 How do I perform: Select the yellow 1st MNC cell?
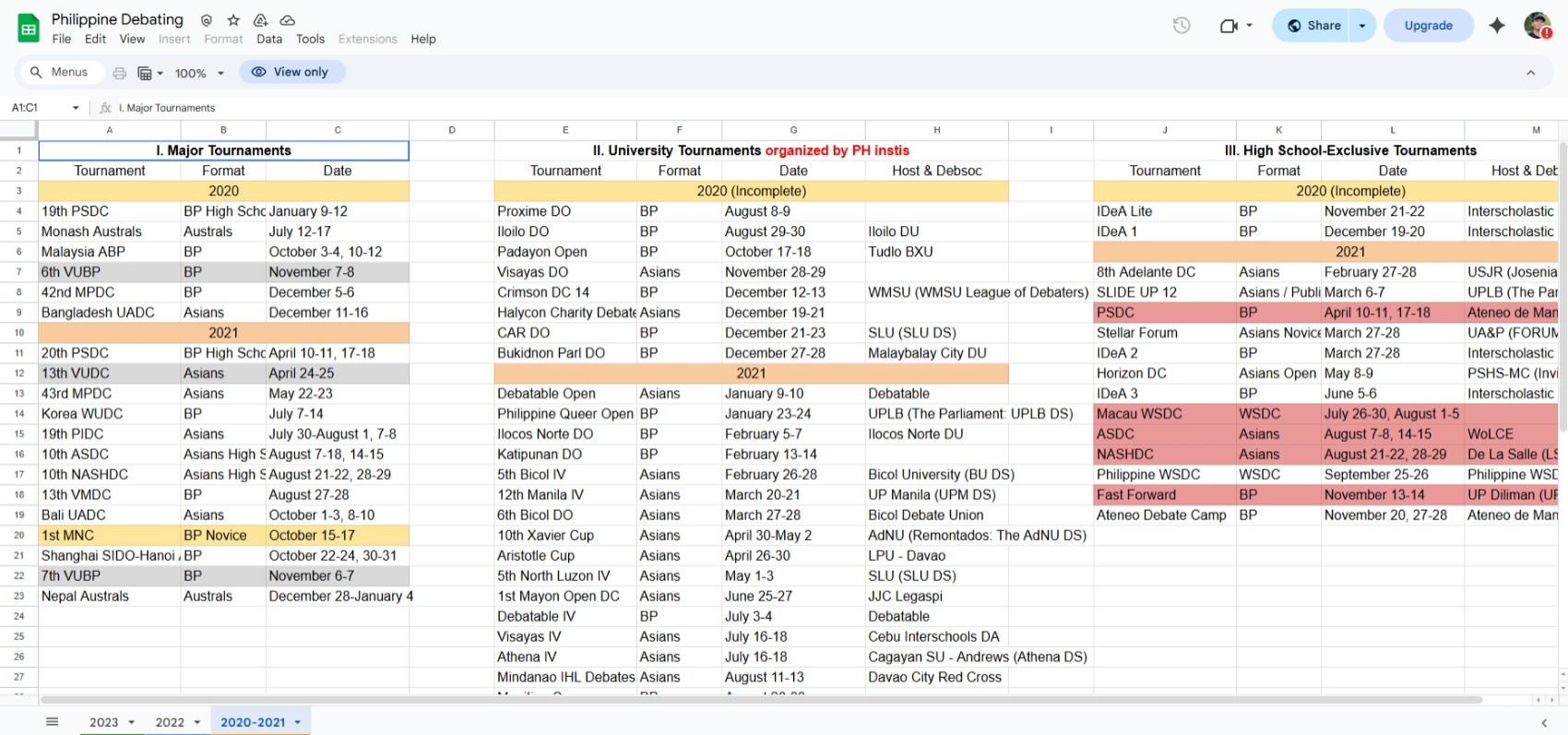109,536
